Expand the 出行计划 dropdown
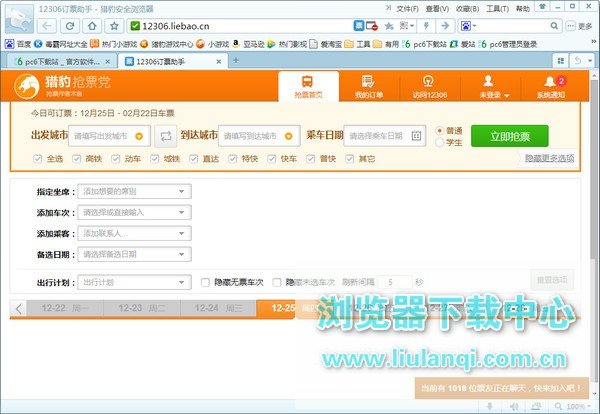 tap(134, 282)
